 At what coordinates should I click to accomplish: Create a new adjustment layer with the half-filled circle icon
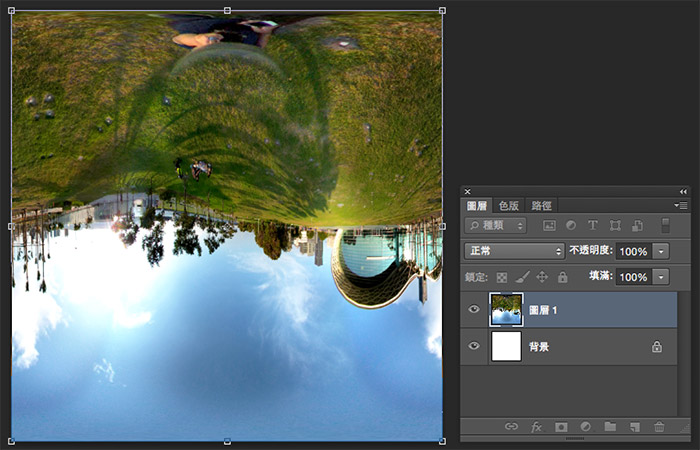[x=585, y=427]
